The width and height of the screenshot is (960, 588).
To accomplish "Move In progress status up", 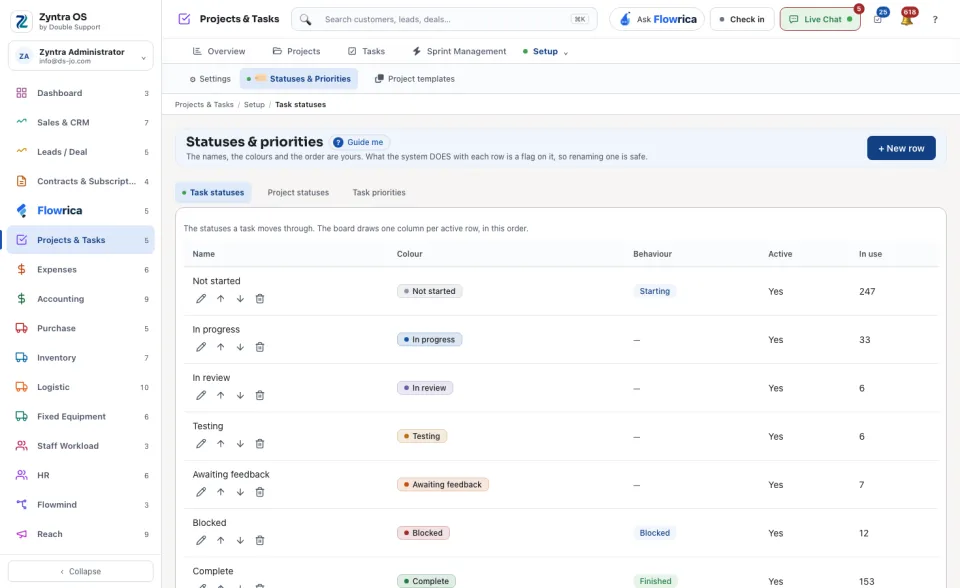I will (x=220, y=347).
